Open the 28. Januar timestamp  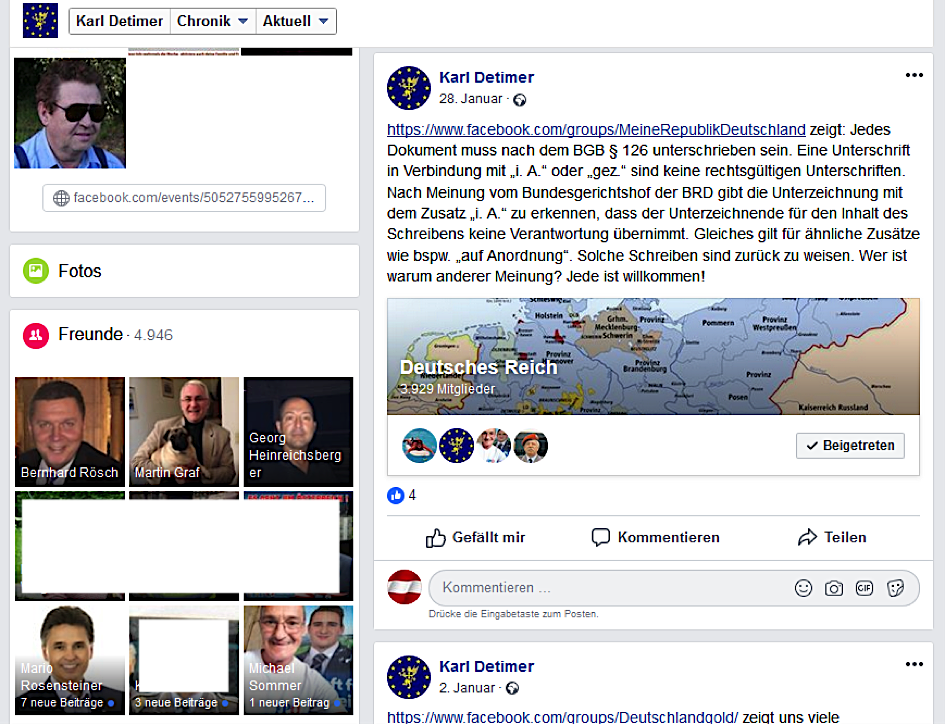[471, 99]
